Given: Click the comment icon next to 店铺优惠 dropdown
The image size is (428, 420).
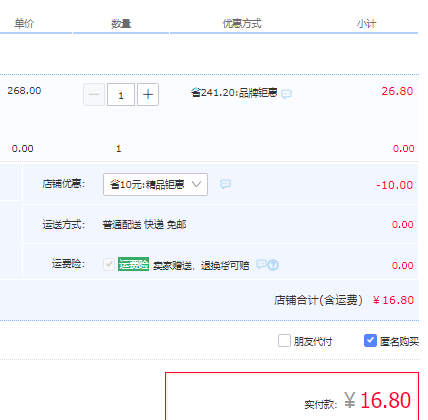Looking at the screenshot, I should pos(225,184).
